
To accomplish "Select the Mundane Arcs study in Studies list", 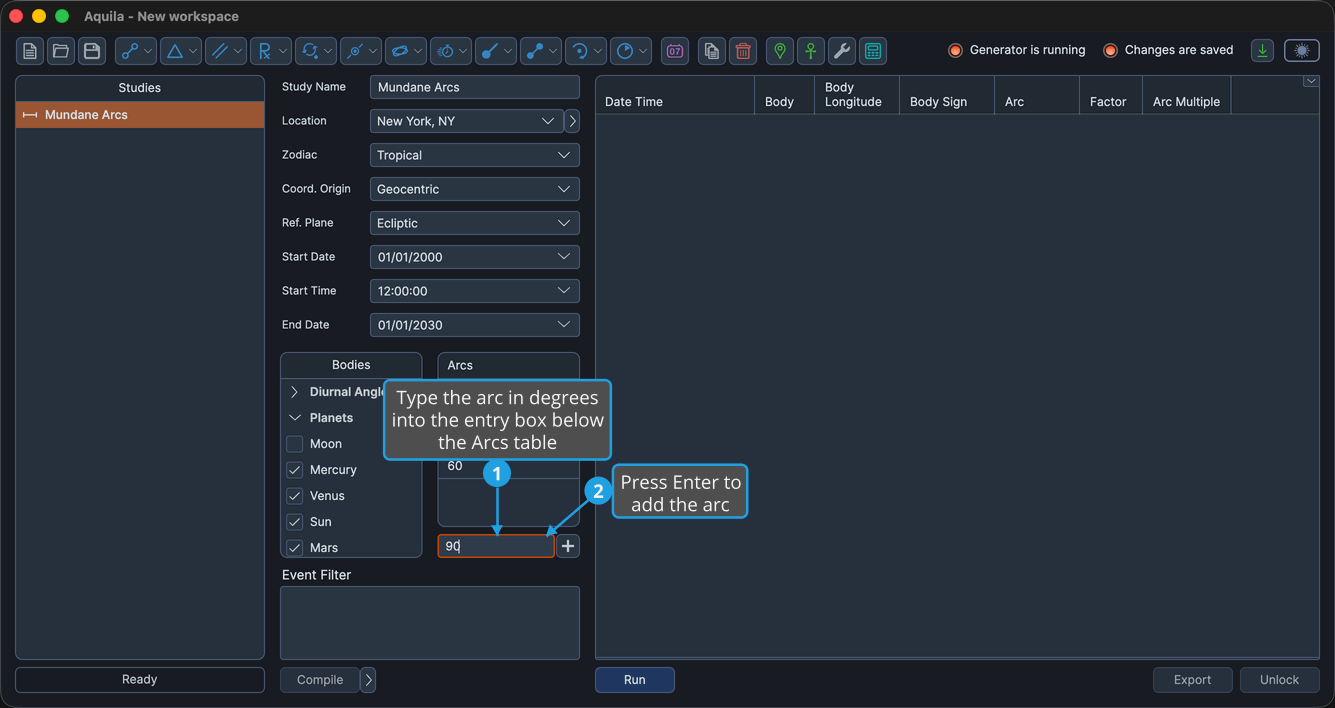I will (140, 115).
